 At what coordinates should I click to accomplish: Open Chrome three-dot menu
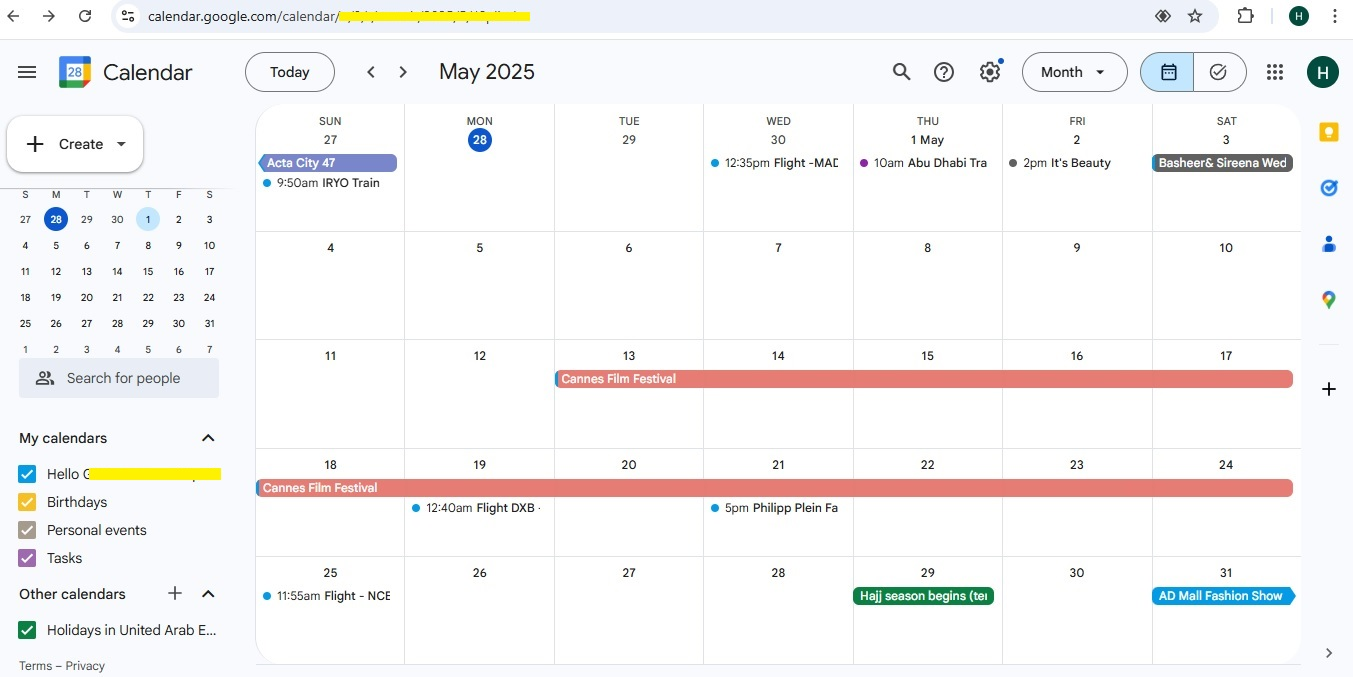[1335, 16]
